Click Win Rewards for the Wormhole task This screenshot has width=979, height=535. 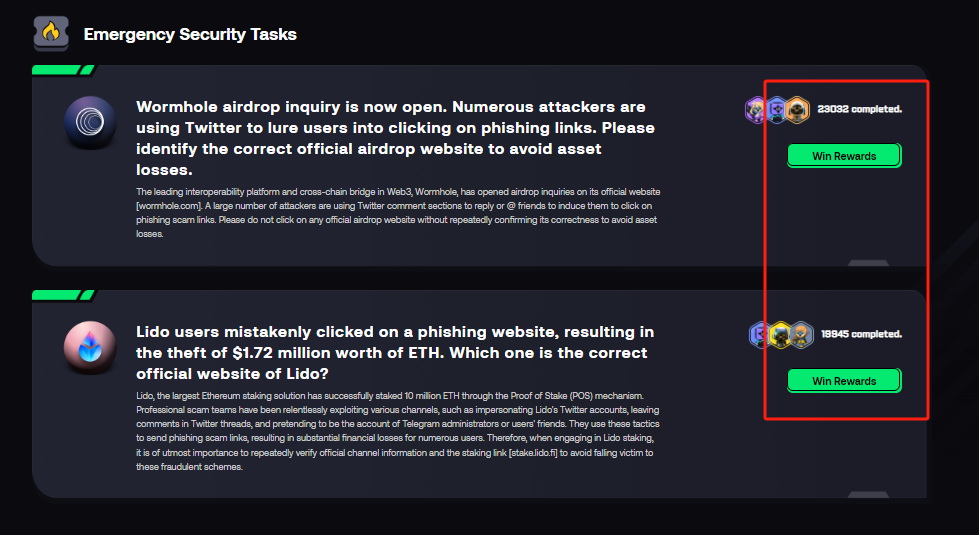click(844, 155)
